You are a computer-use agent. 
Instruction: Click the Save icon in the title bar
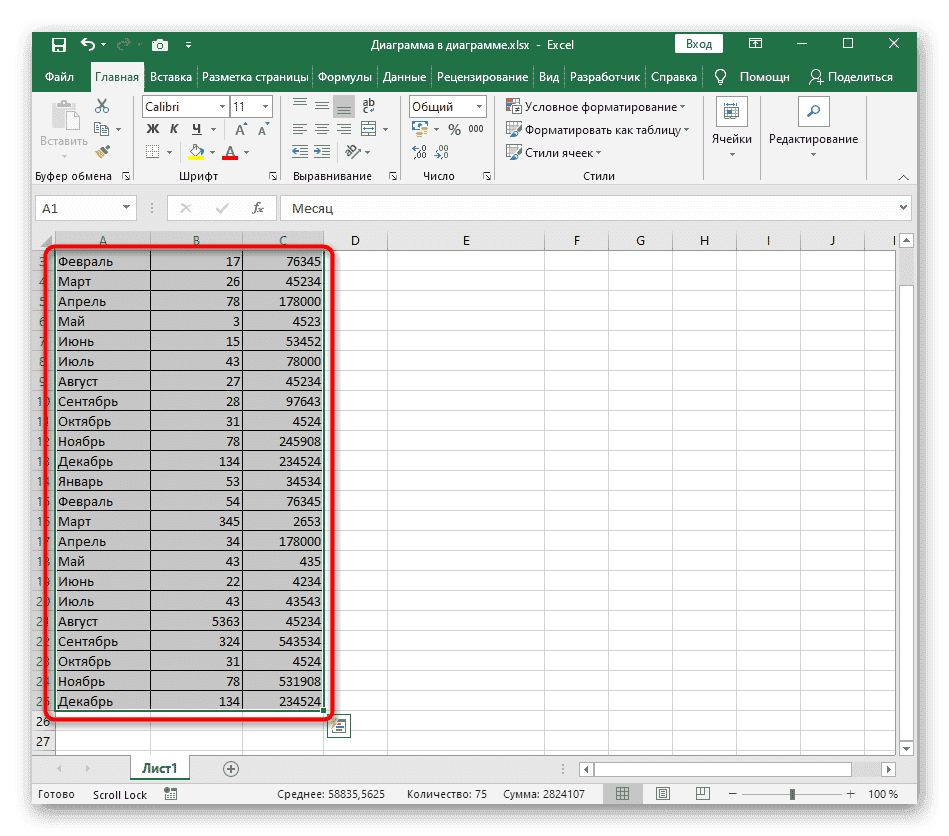click(x=59, y=44)
